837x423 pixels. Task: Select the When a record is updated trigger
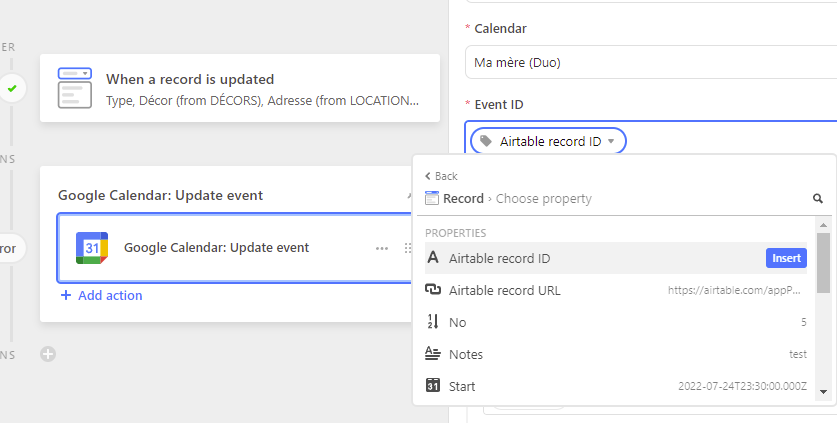[x=240, y=88]
